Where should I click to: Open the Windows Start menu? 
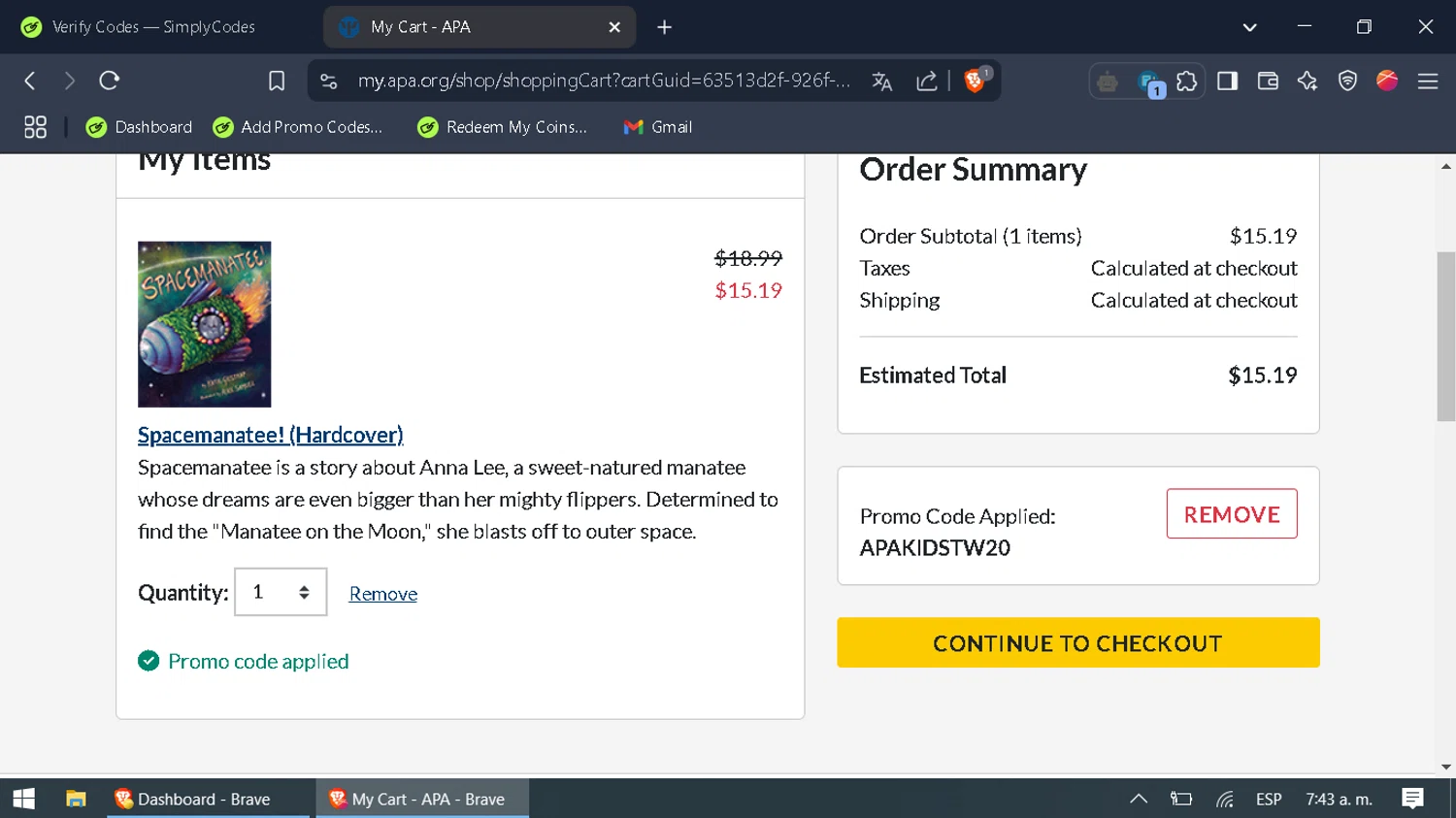click(x=24, y=799)
